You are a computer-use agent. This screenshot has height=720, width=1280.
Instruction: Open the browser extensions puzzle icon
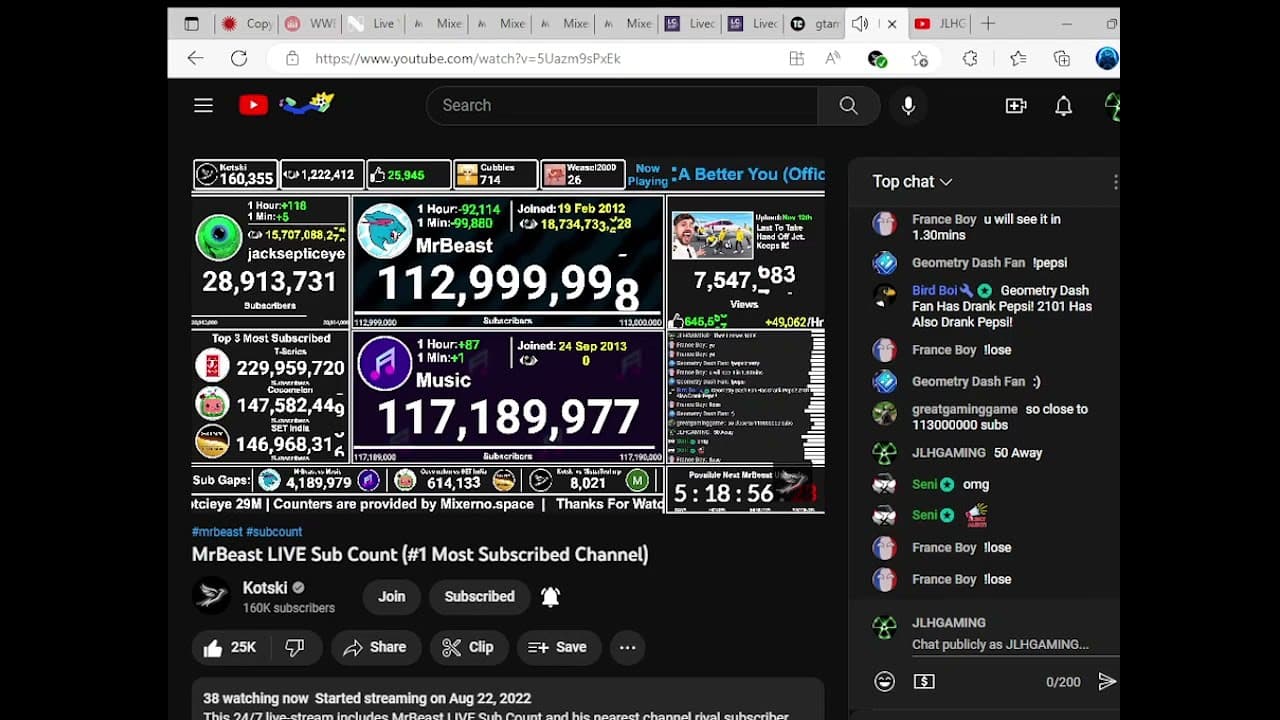[969, 58]
